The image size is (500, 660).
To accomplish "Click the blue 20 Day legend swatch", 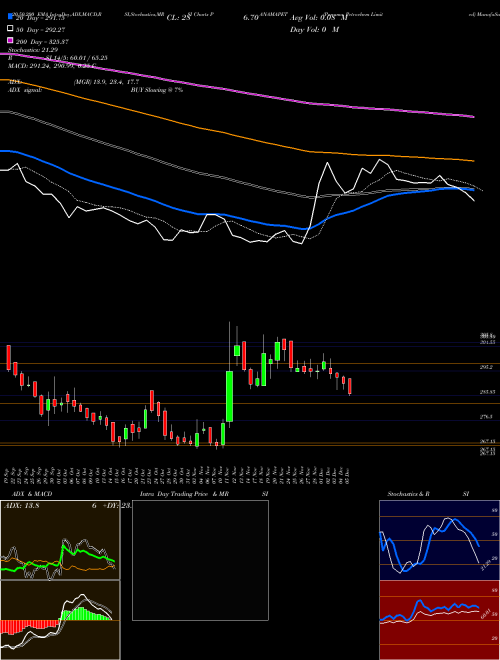I will click(x=10, y=16).
